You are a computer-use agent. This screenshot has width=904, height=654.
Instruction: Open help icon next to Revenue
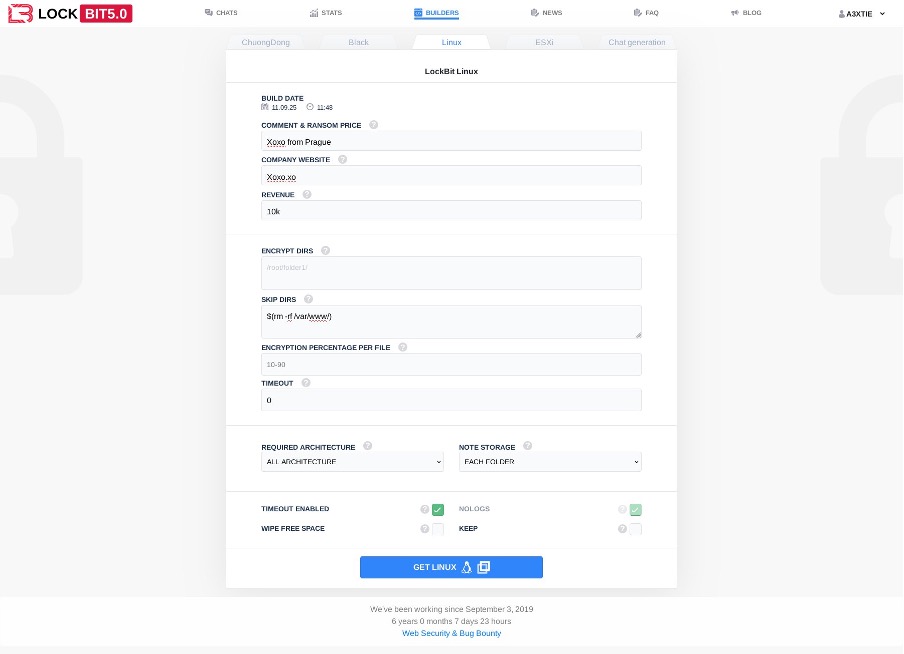point(307,194)
